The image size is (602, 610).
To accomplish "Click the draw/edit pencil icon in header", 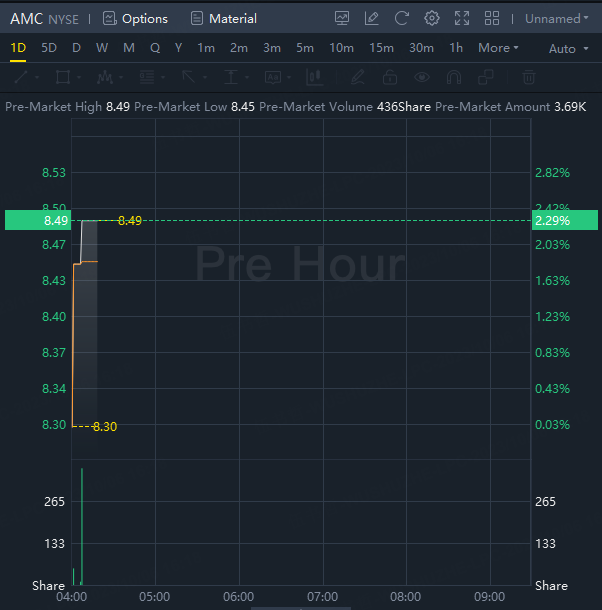I will click(372, 18).
